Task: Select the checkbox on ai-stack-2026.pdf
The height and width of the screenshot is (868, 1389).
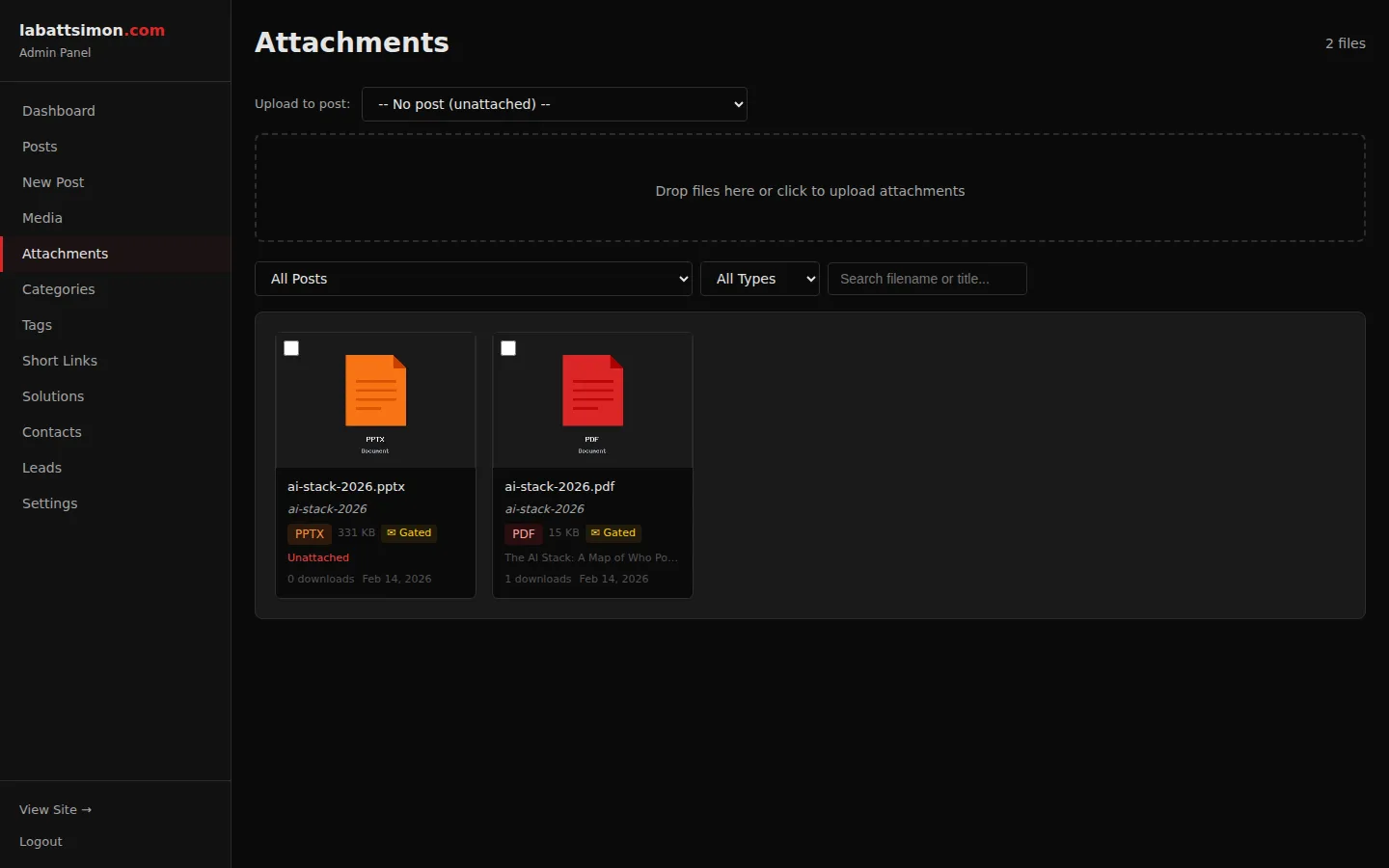Action: click(x=508, y=348)
